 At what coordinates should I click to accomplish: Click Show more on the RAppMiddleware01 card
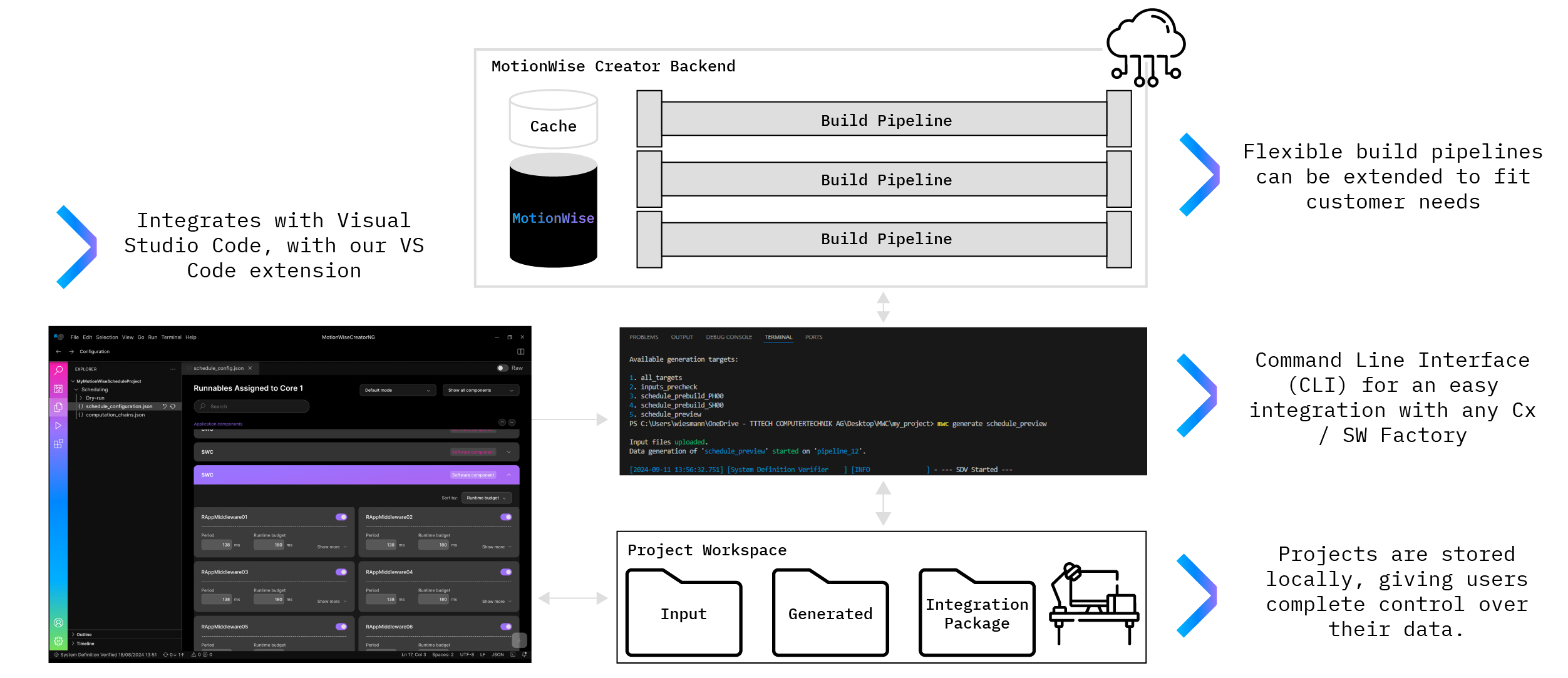click(x=331, y=547)
